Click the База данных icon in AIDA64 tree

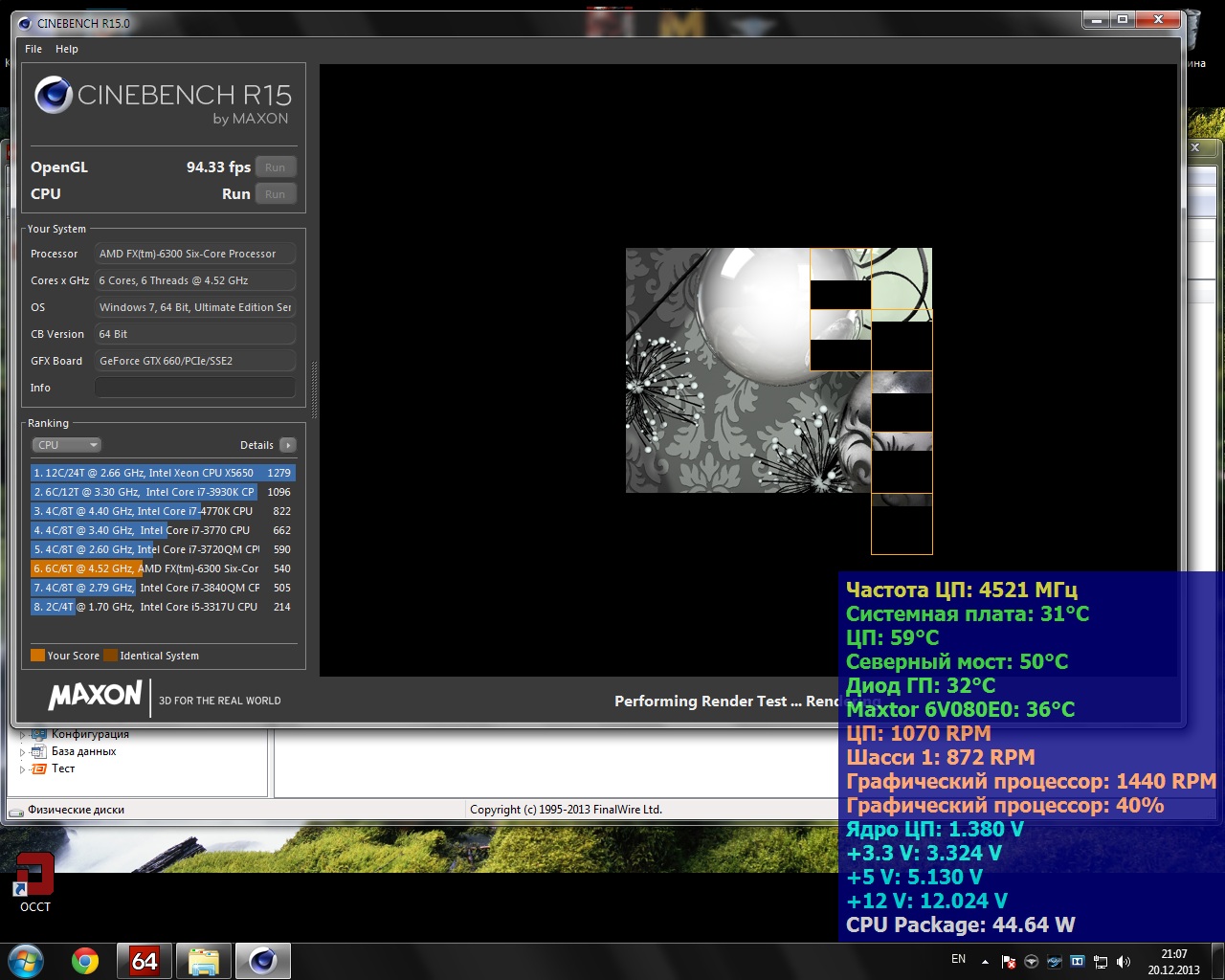pyautogui.click(x=39, y=752)
